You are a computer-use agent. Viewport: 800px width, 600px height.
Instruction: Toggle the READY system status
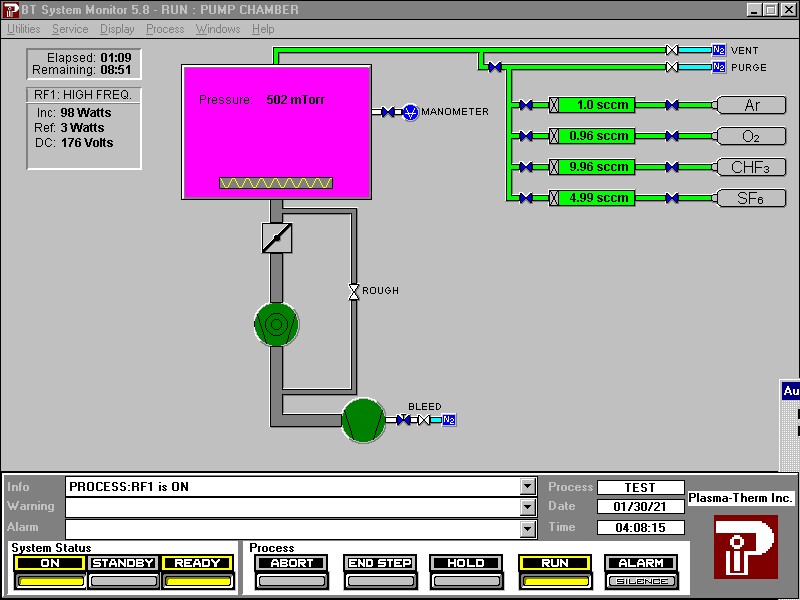196,563
